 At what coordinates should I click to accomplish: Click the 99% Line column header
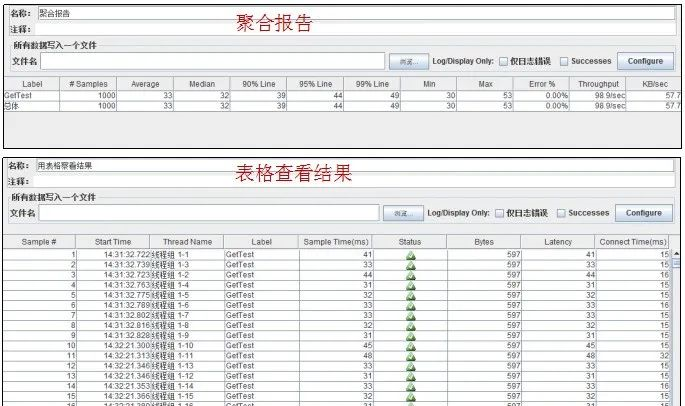(372, 84)
